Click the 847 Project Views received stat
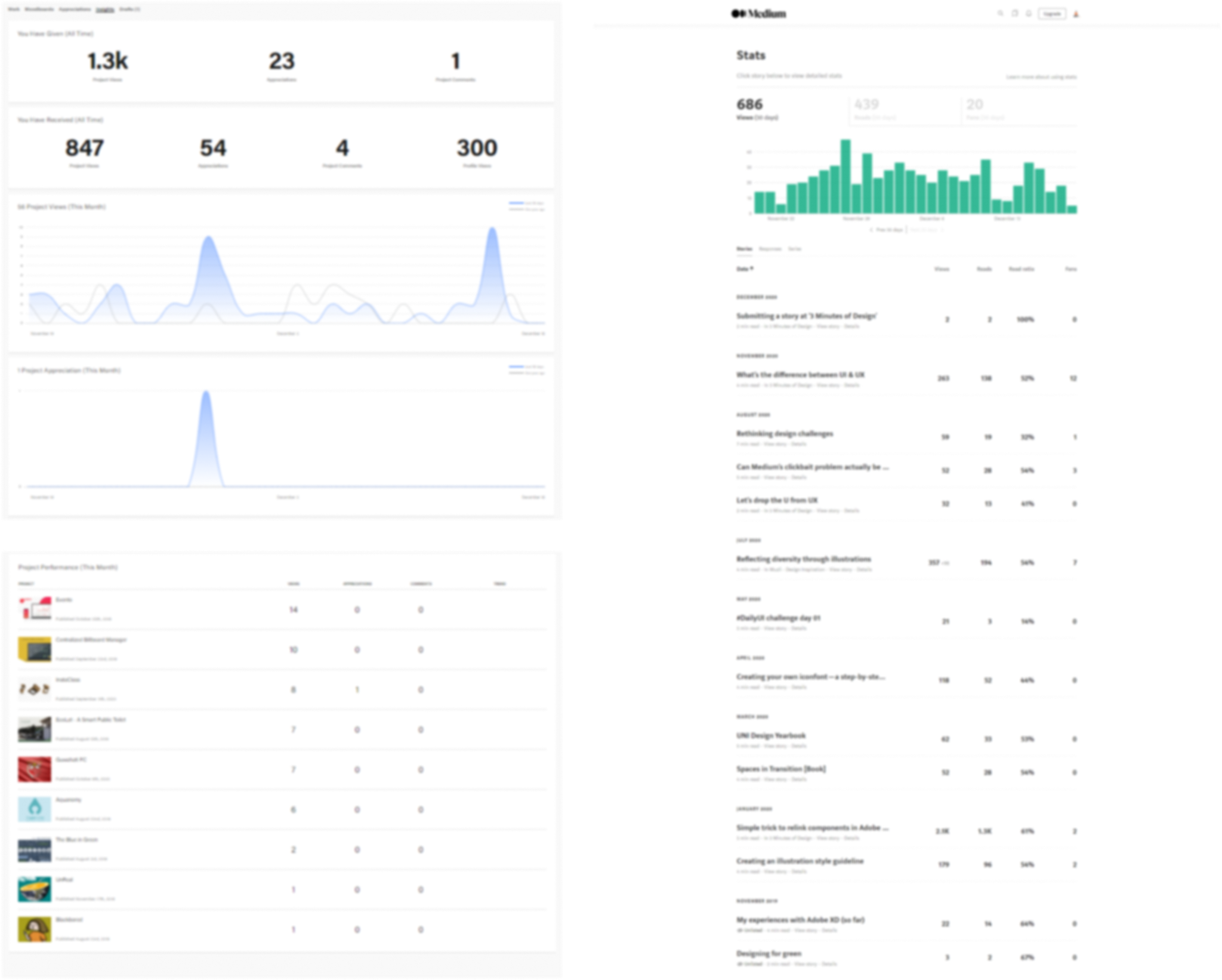 (84, 152)
